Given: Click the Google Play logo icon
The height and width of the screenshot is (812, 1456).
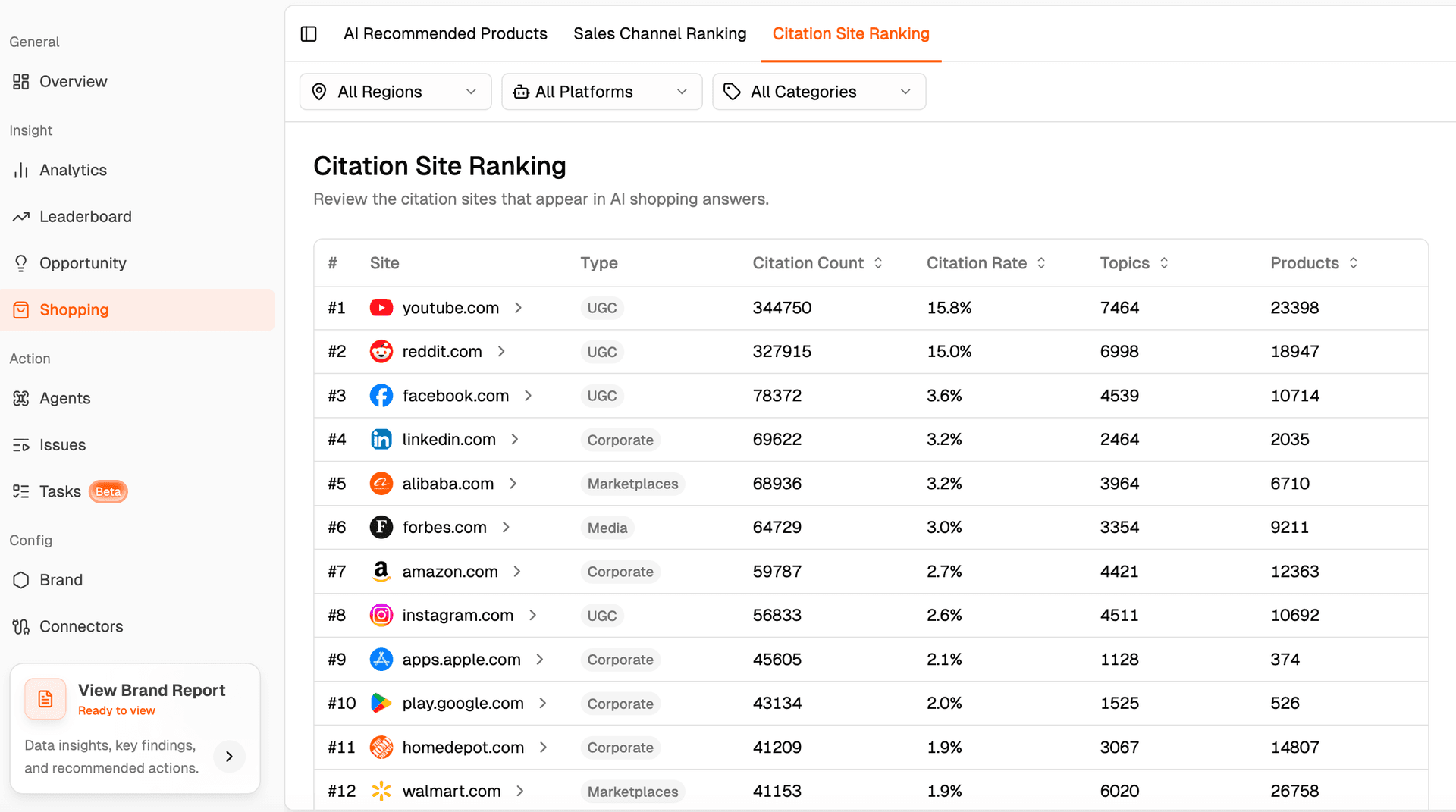Looking at the screenshot, I should coord(381,704).
